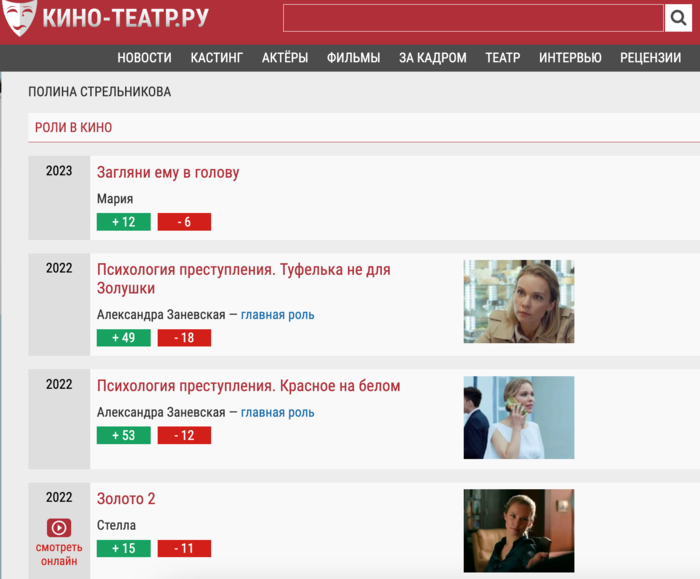
Task: Click the role name Стелла
Action: pyautogui.click(x=116, y=525)
